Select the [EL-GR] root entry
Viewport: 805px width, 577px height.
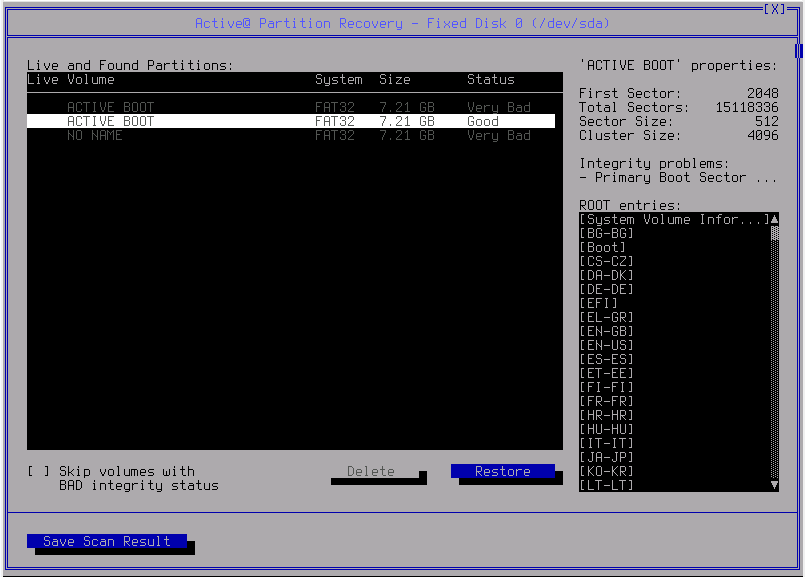click(x=606, y=317)
